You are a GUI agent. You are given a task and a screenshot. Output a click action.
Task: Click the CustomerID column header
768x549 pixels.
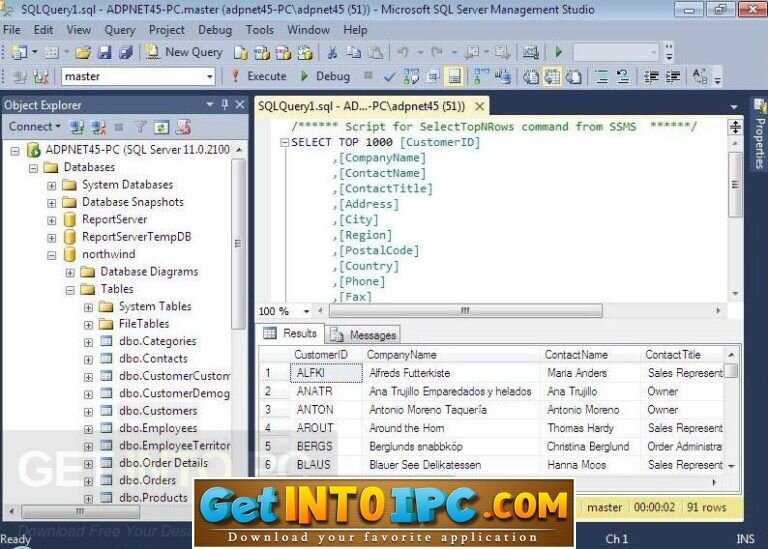click(x=321, y=355)
